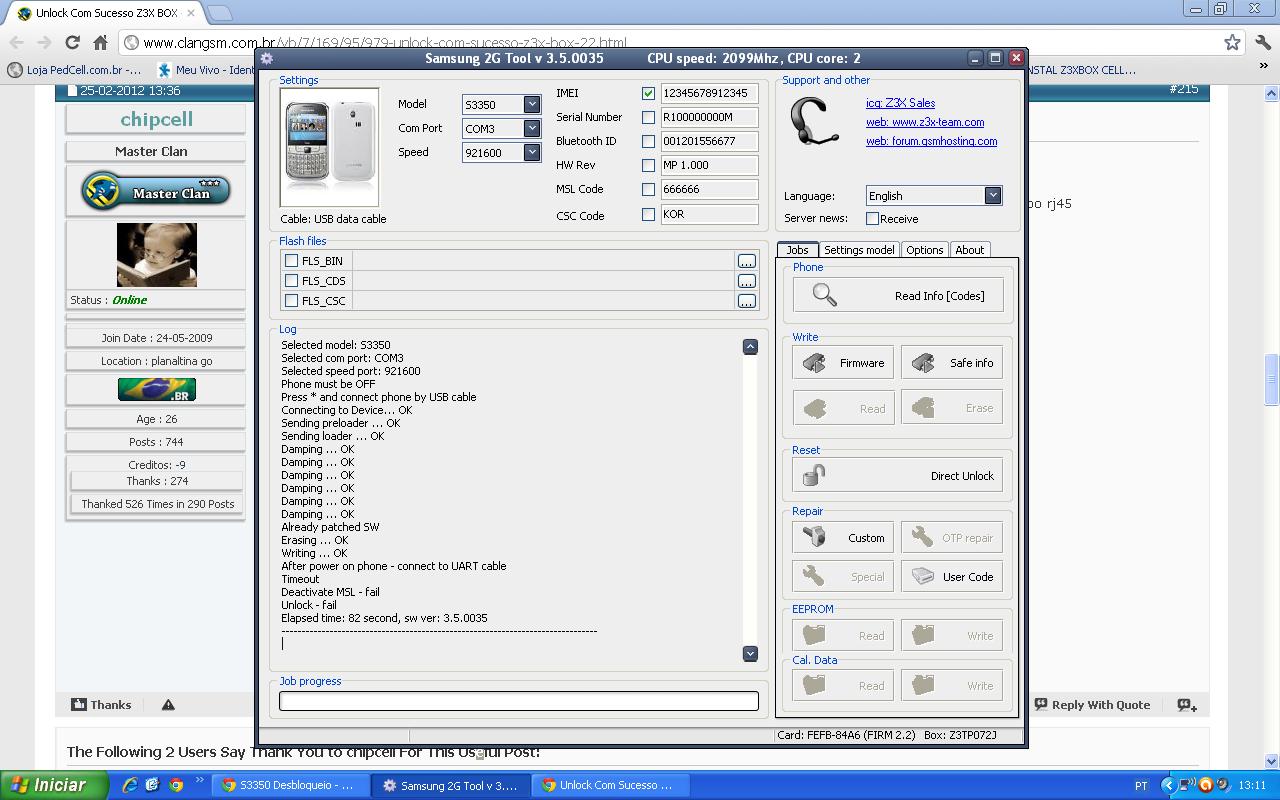
Task: Click the Master Clan rank badge
Action: (x=156, y=191)
